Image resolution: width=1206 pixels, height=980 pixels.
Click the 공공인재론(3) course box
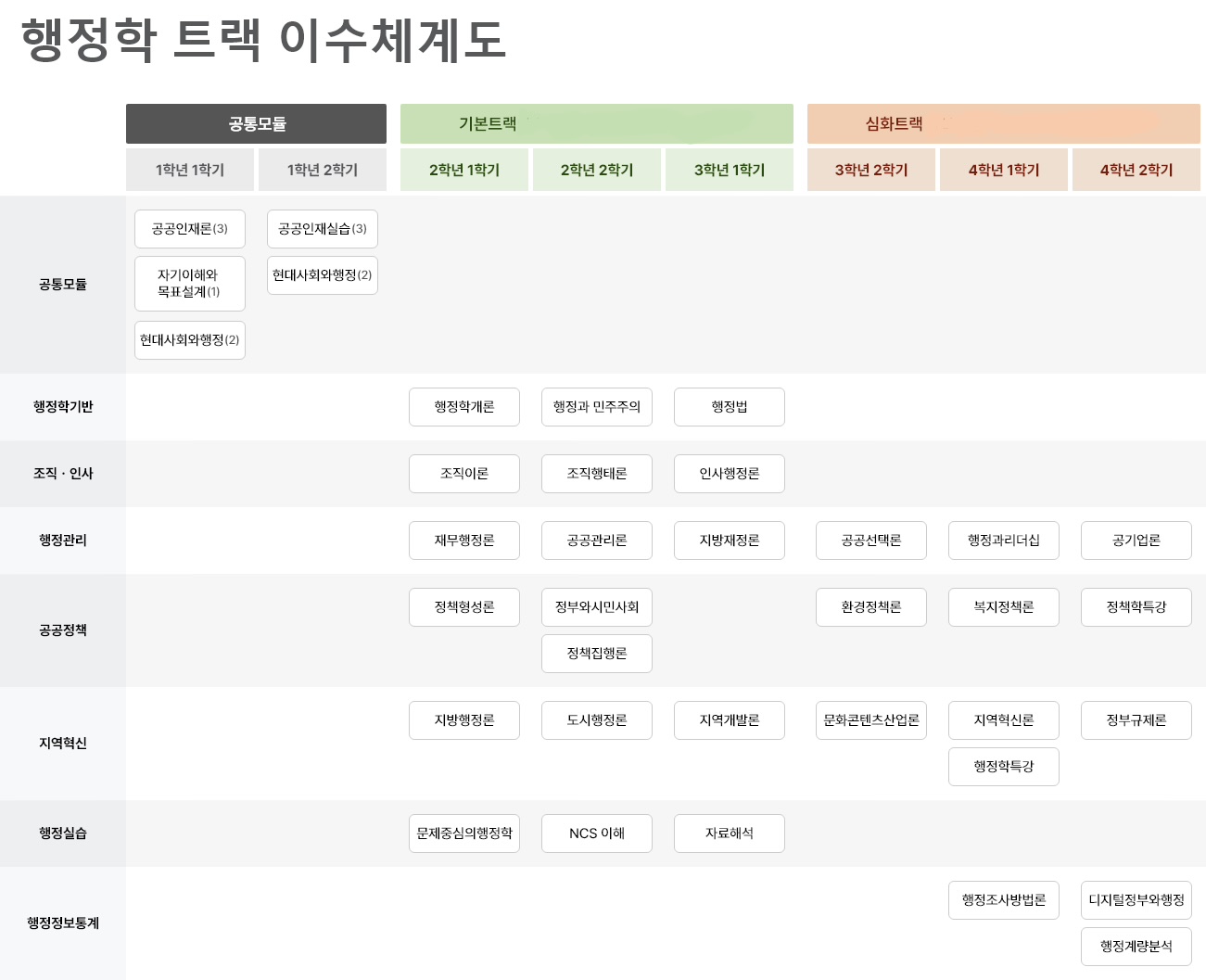pyautogui.click(x=190, y=229)
